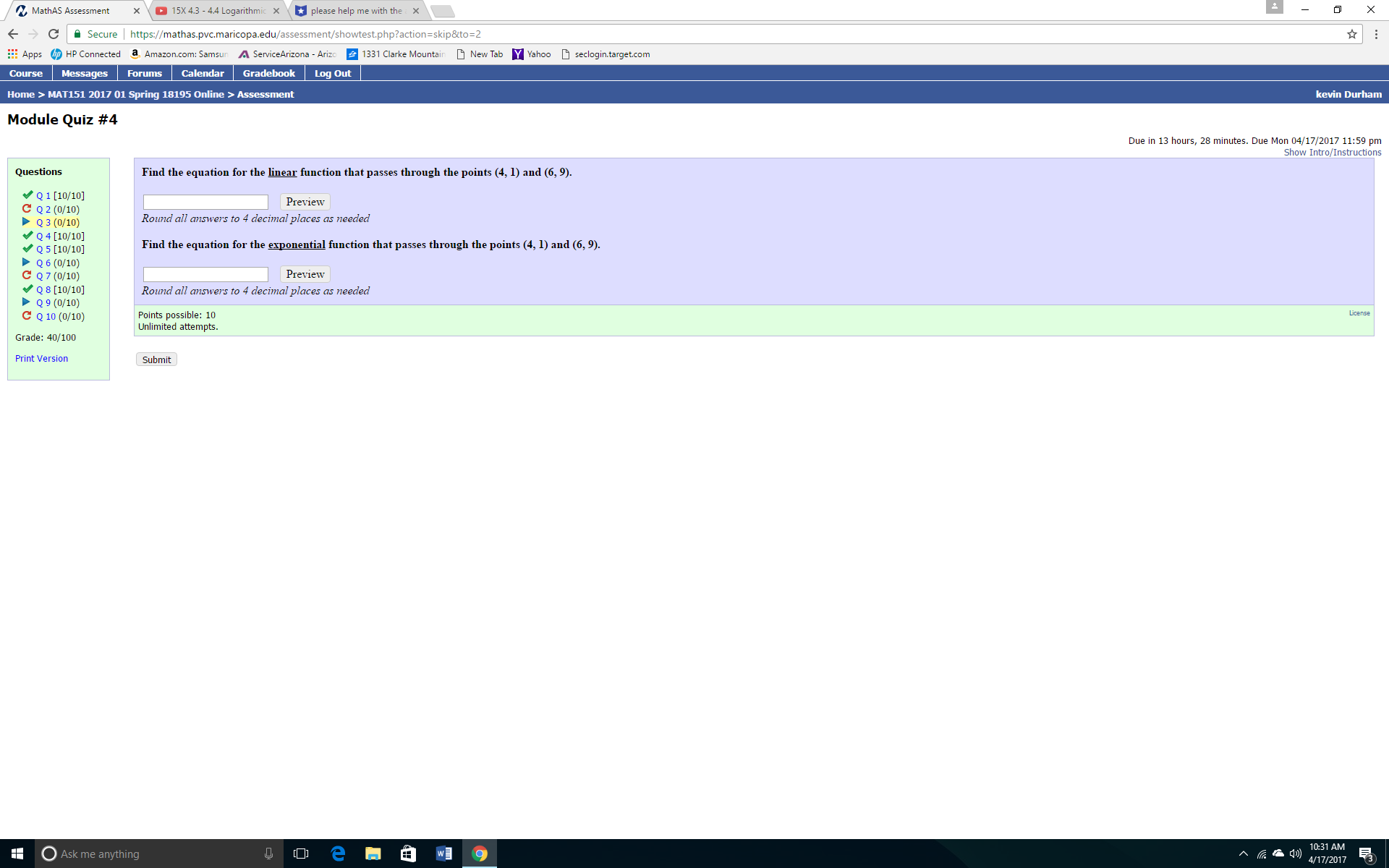Open Chrome's three-dot menu
This screenshot has width=1389, height=868.
pos(1375,33)
